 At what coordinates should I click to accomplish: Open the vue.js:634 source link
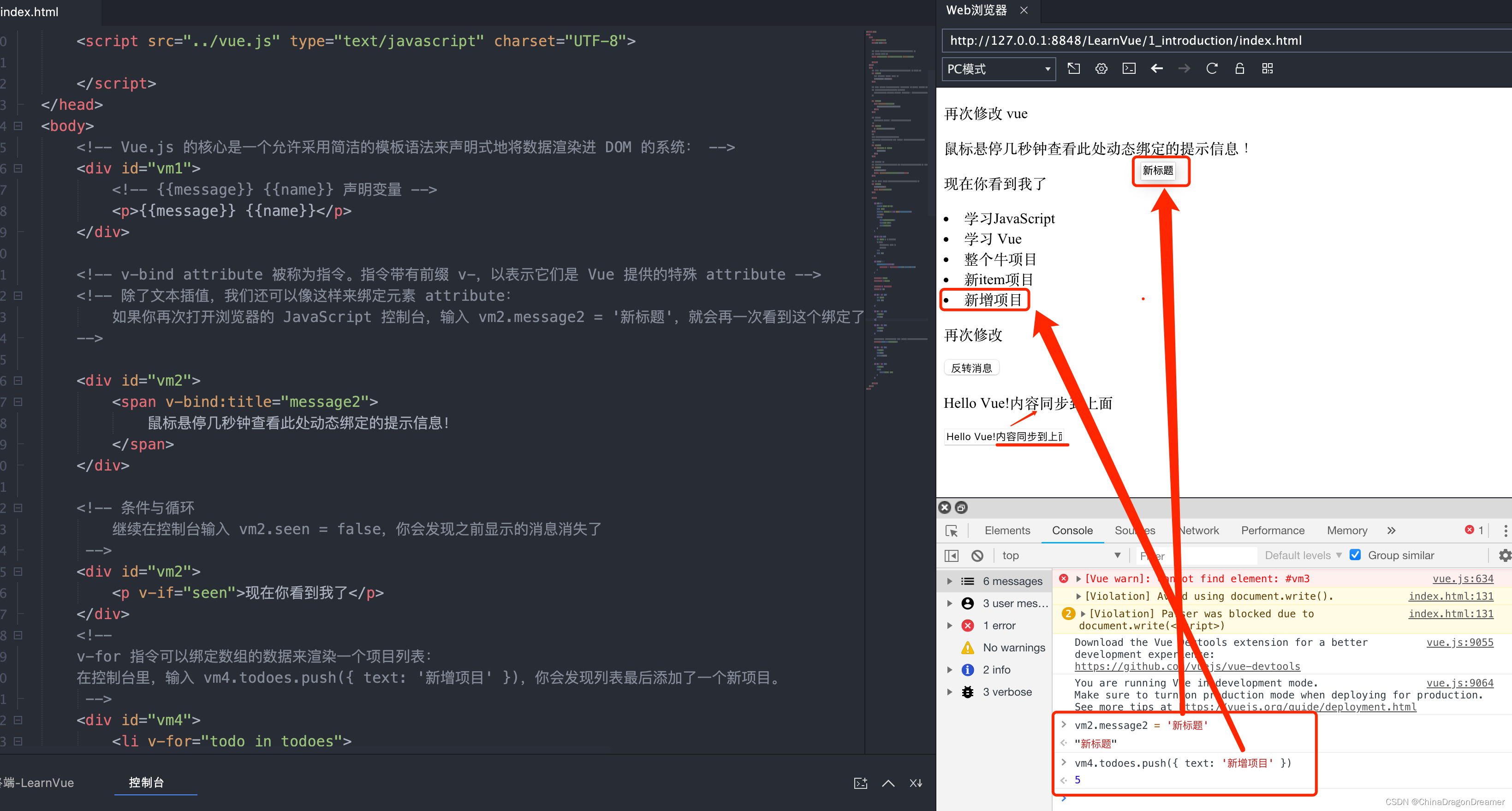click(x=1463, y=578)
